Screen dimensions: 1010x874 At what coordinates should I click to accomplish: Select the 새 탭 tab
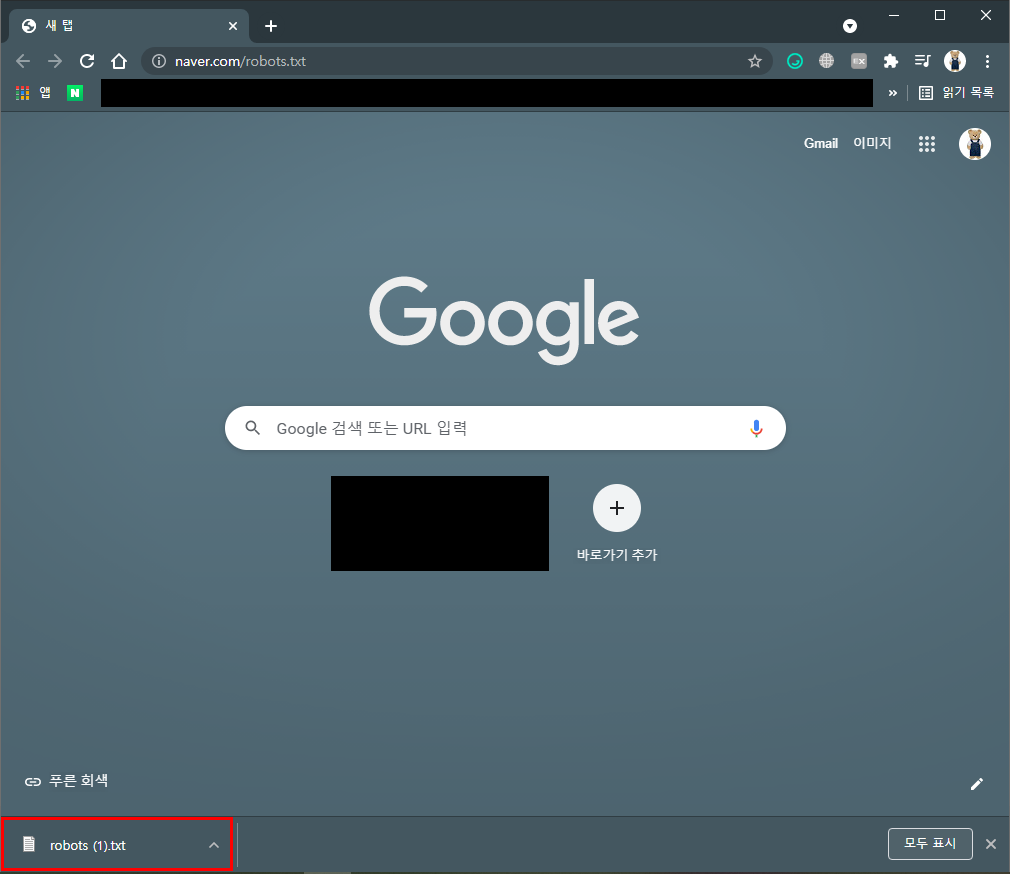coord(129,26)
